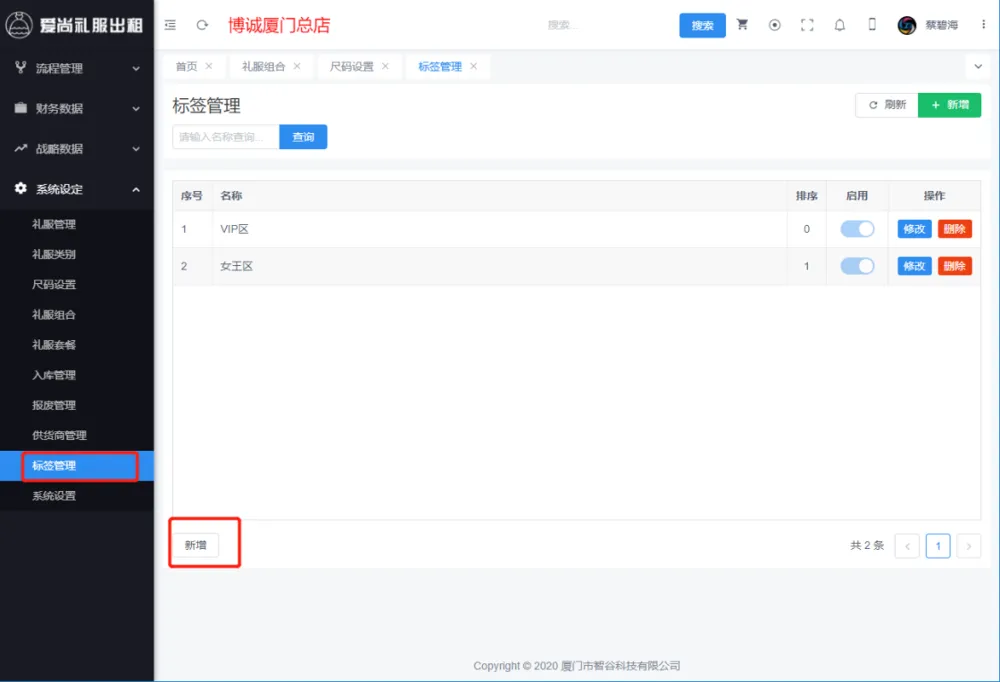Select 供货商管理 in the sidebar
Image resolution: width=1000 pixels, height=682 pixels.
click(59, 435)
